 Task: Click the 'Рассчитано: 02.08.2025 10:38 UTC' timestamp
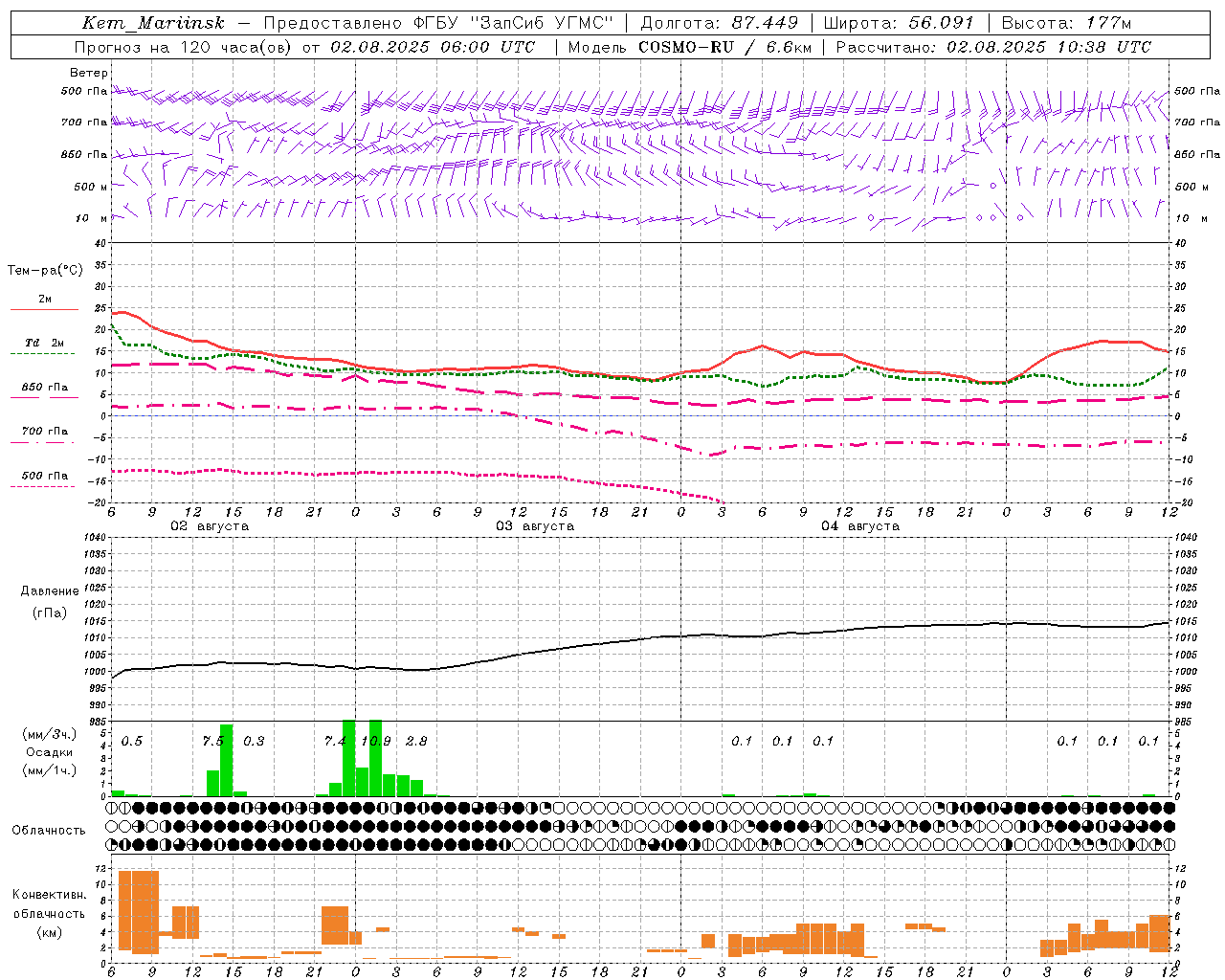coord(993,46)
